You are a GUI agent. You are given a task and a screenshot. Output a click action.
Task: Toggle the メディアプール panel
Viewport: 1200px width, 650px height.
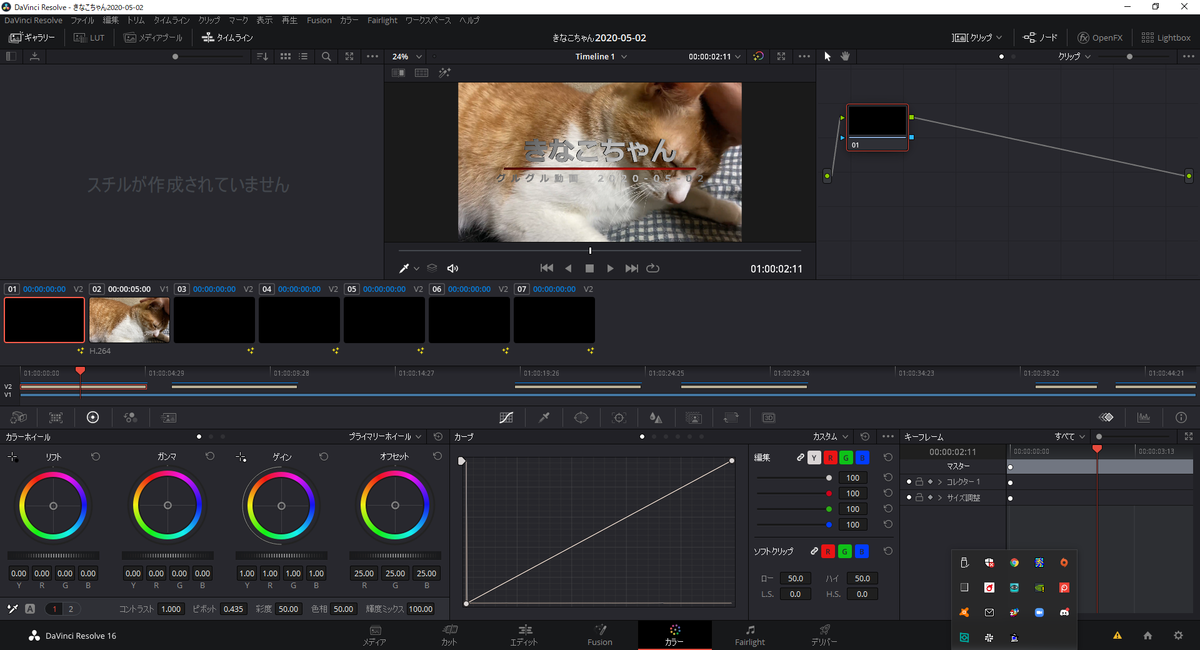pos(153,37)
